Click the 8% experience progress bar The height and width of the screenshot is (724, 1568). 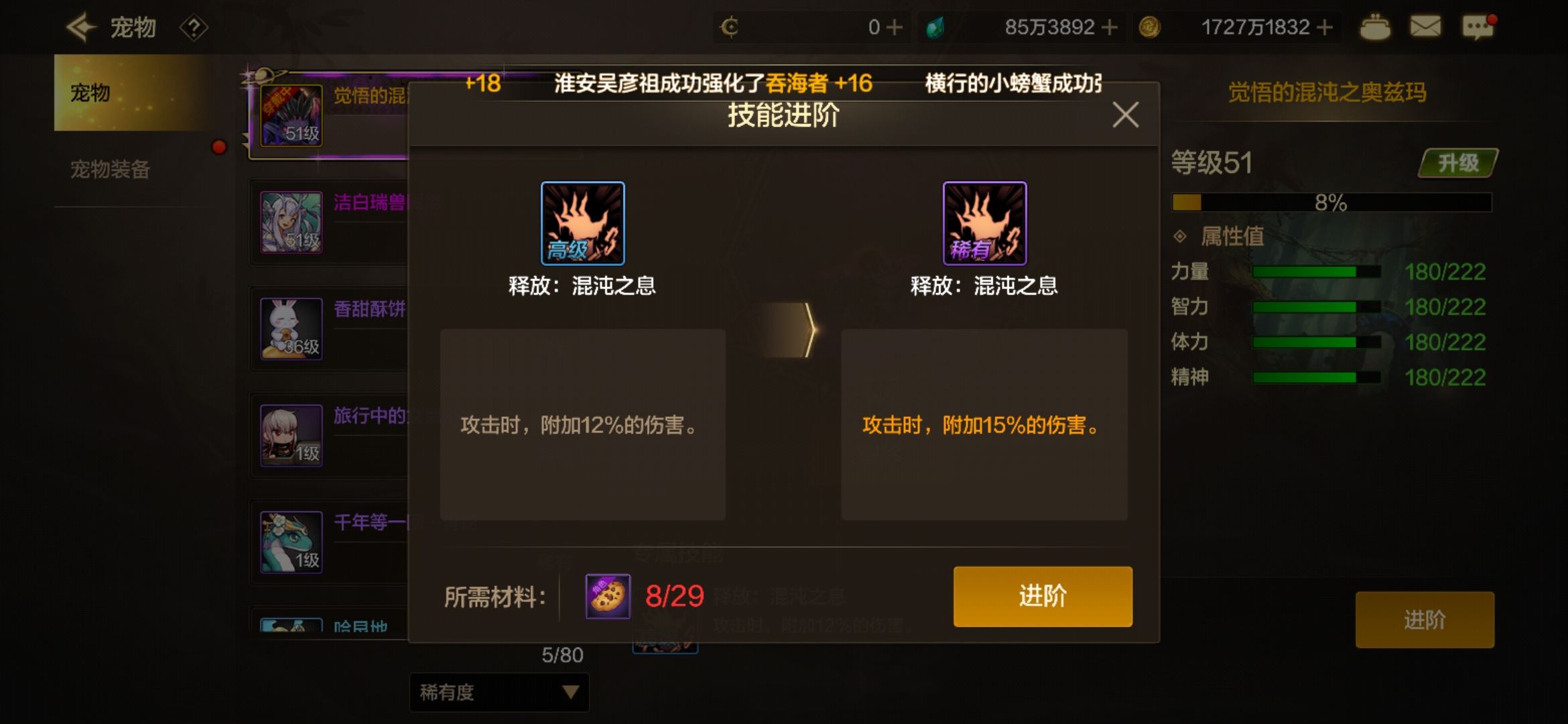1331,202
